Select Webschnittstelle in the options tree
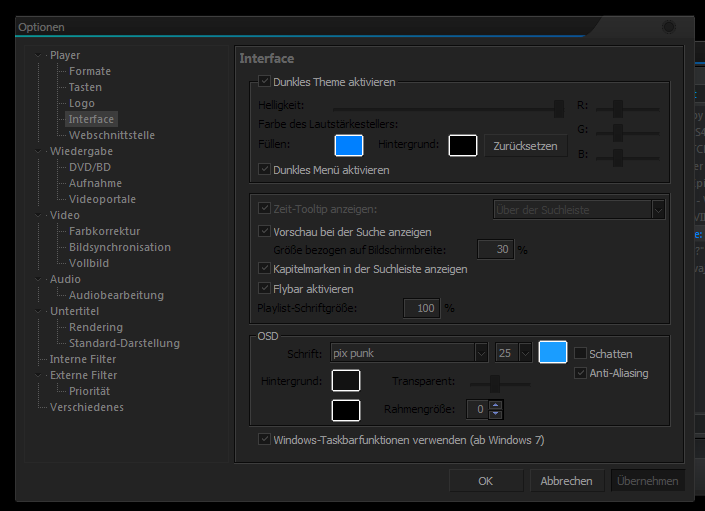 pyautogui.click(x=112, y=135)
